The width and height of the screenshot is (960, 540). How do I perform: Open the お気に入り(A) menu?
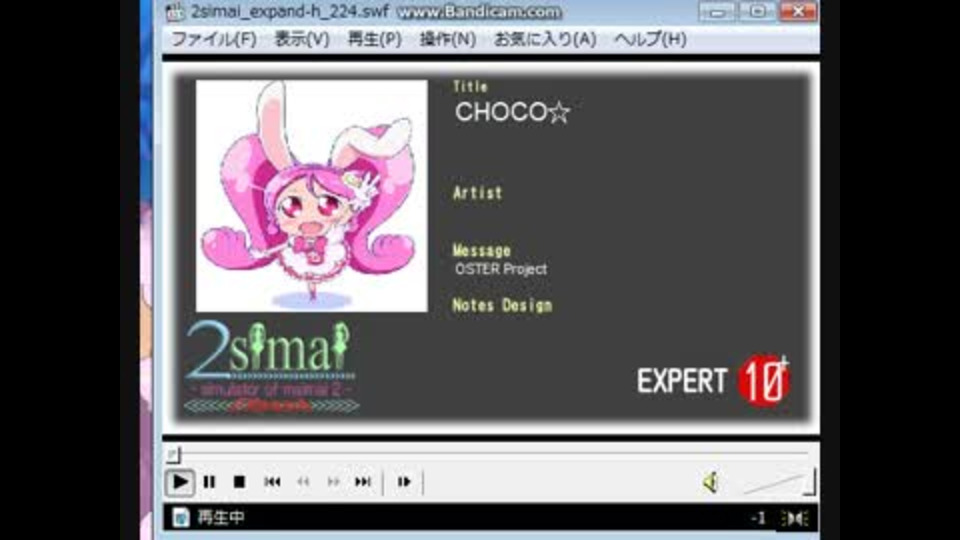tap(545, 39)
